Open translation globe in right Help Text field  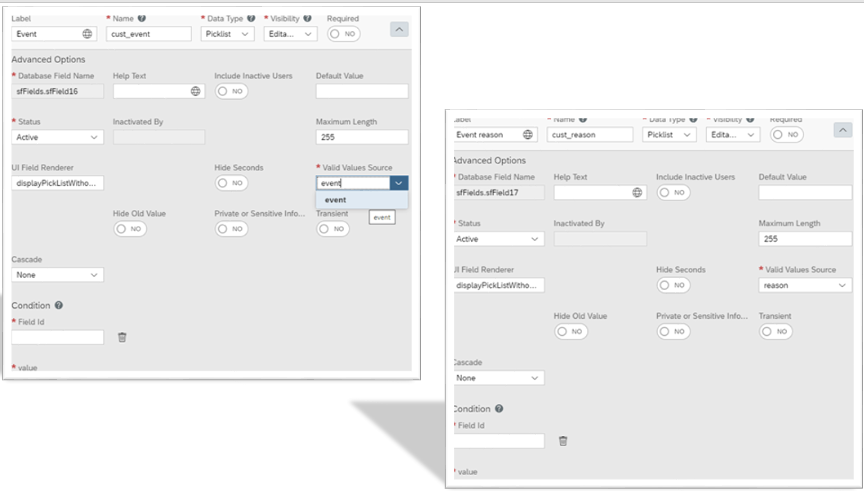click(x=637, y=192)
